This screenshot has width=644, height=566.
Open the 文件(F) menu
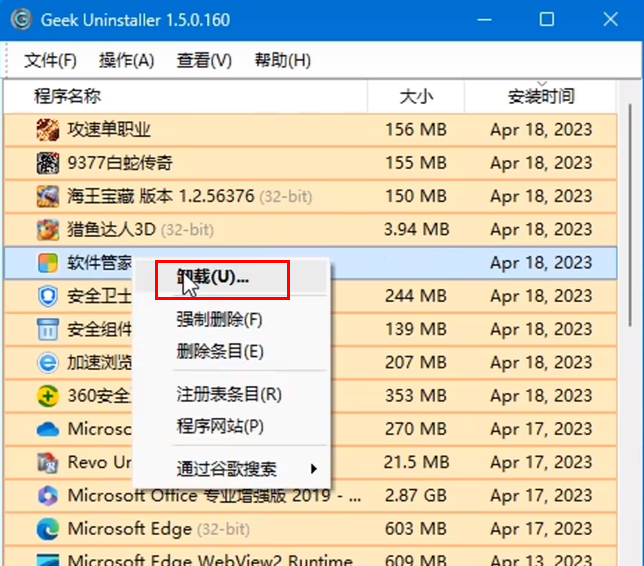(x=50, y=61)
